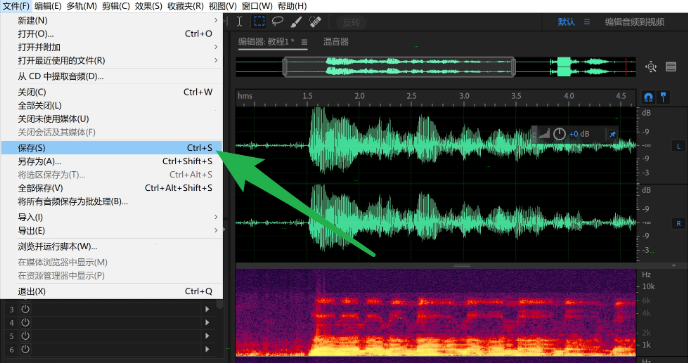Click the marker pin icon by ruler
The height and width of the screenshot is (363, 688).
(663, 97)
